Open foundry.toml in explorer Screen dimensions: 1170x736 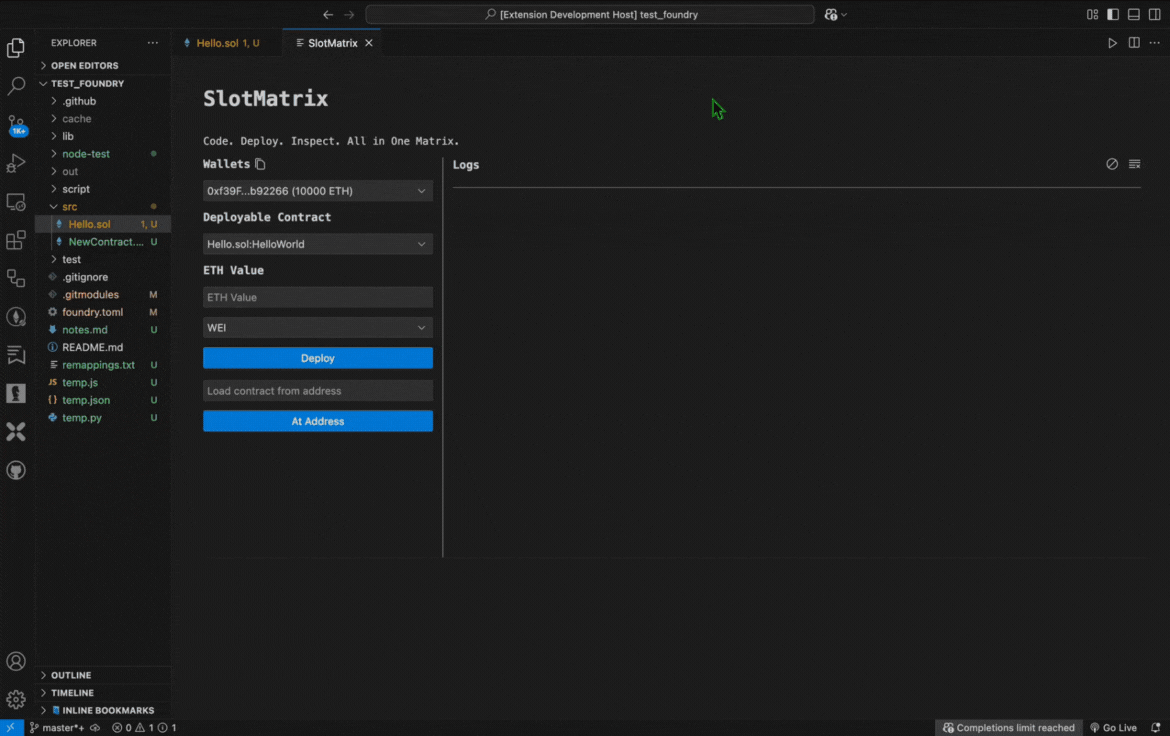tap(103, 312)
